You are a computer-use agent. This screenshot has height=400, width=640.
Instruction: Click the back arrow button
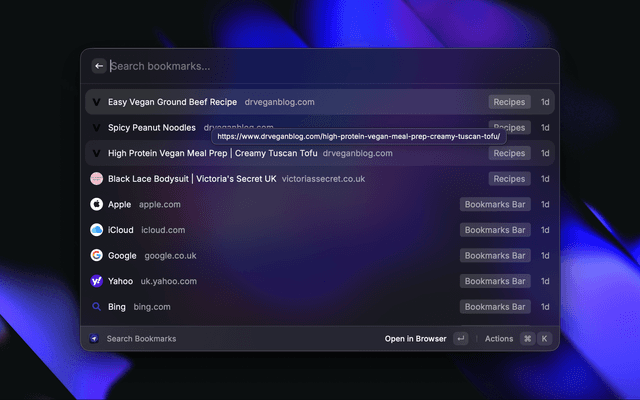(98, 66)
